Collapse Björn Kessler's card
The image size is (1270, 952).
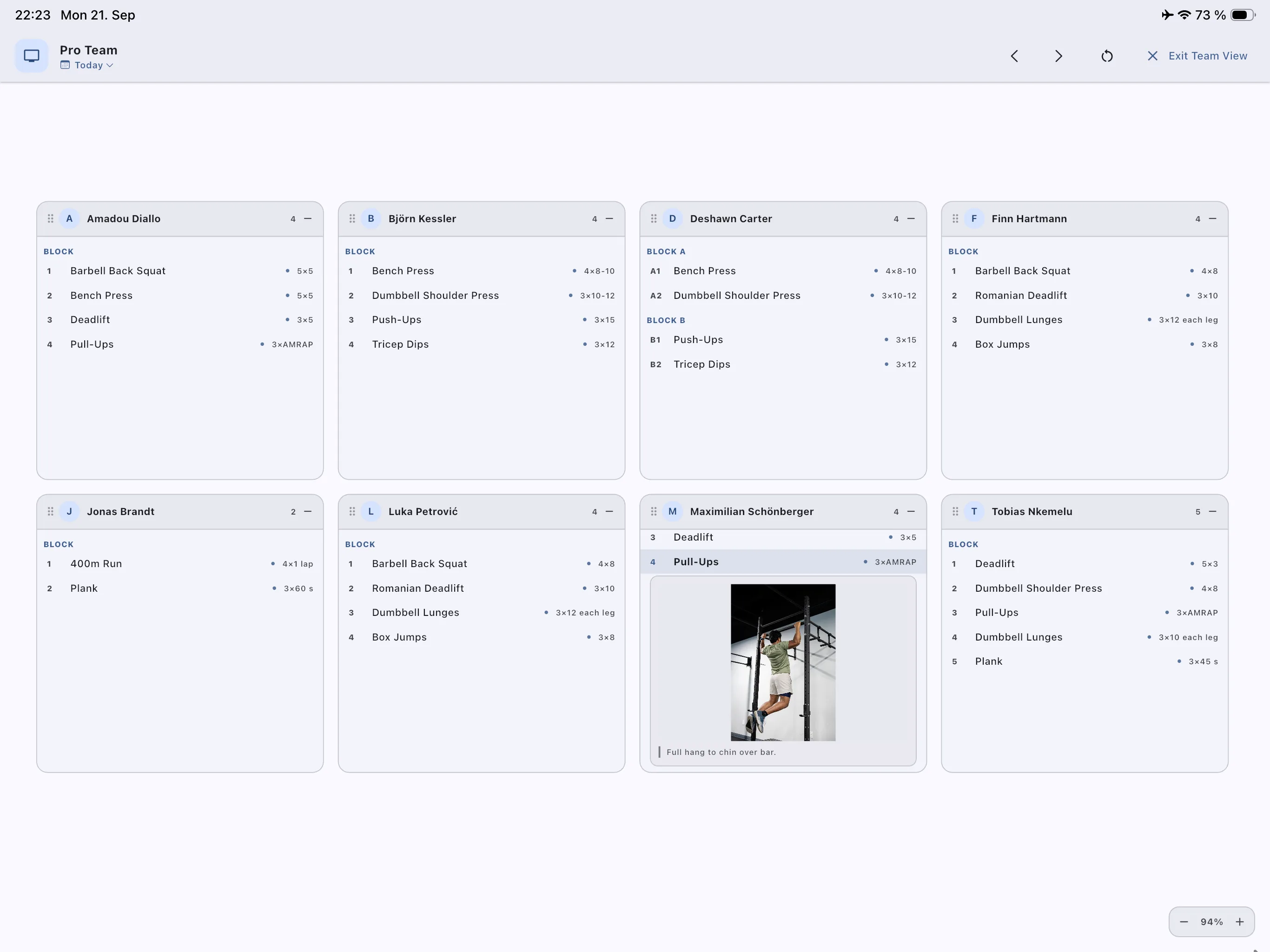(609, 219)
